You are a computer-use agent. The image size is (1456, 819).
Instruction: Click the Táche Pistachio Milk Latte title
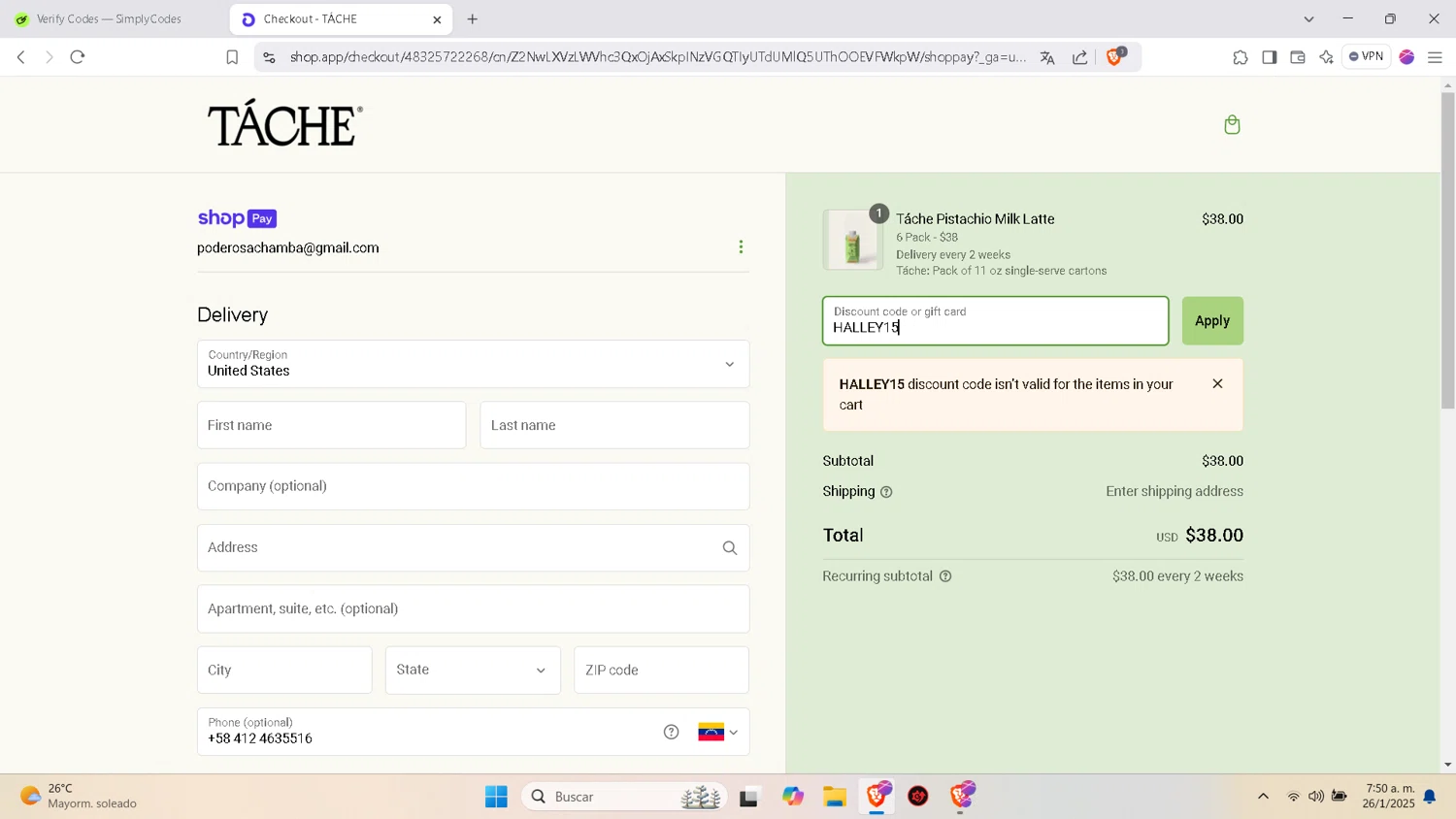975,219
